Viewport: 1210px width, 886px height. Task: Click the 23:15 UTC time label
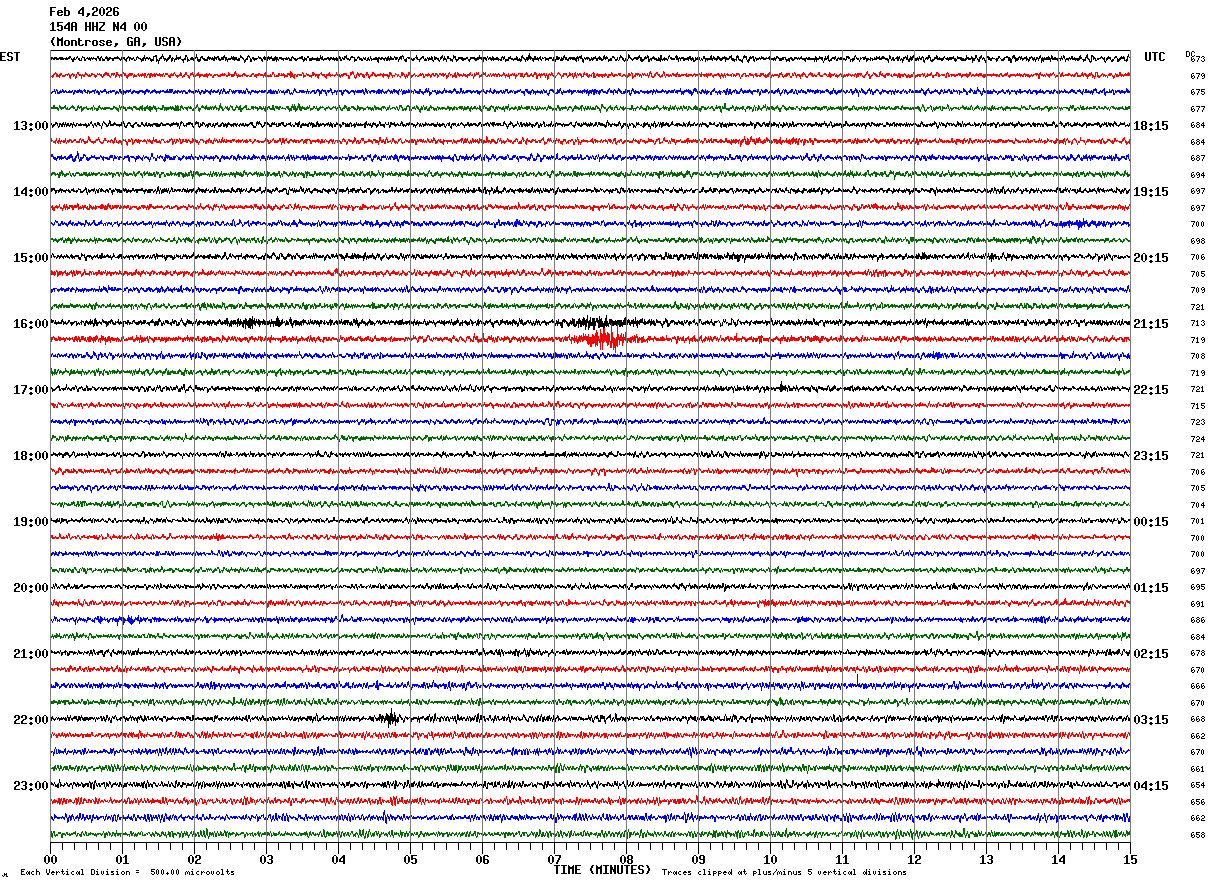click(x=1151, y=456)
